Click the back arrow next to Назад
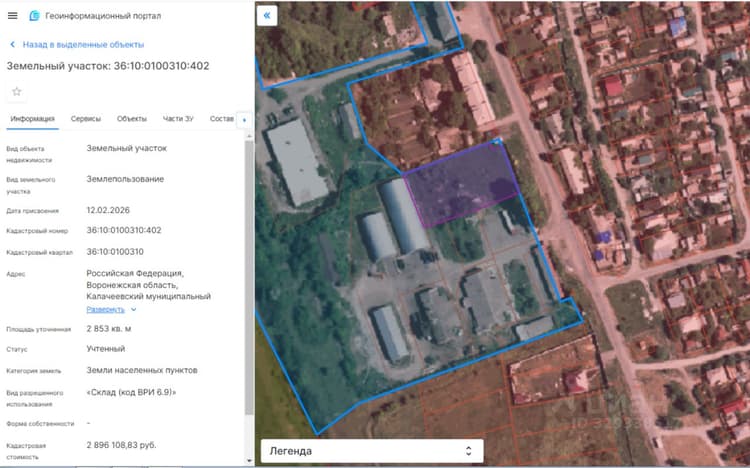The height and width of the screenshot is (468, 750). click(12, 45)
